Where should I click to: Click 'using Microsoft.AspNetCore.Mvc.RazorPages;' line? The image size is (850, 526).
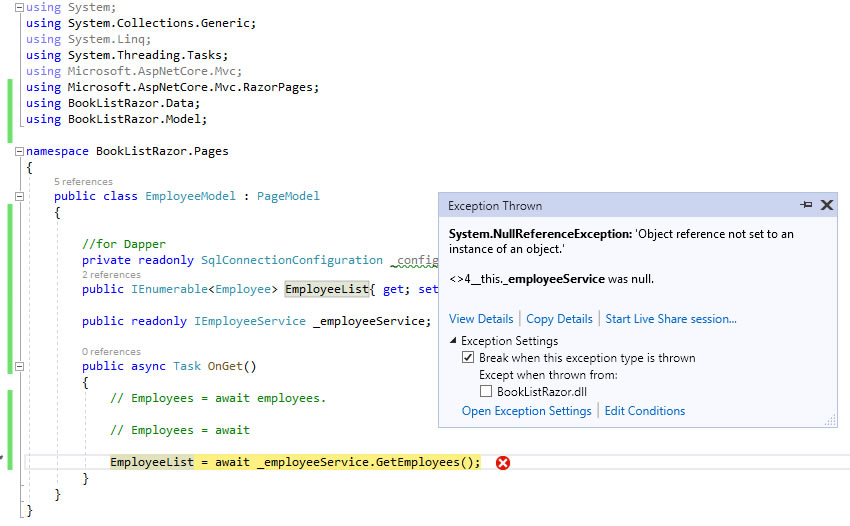(x=172, y=87)
